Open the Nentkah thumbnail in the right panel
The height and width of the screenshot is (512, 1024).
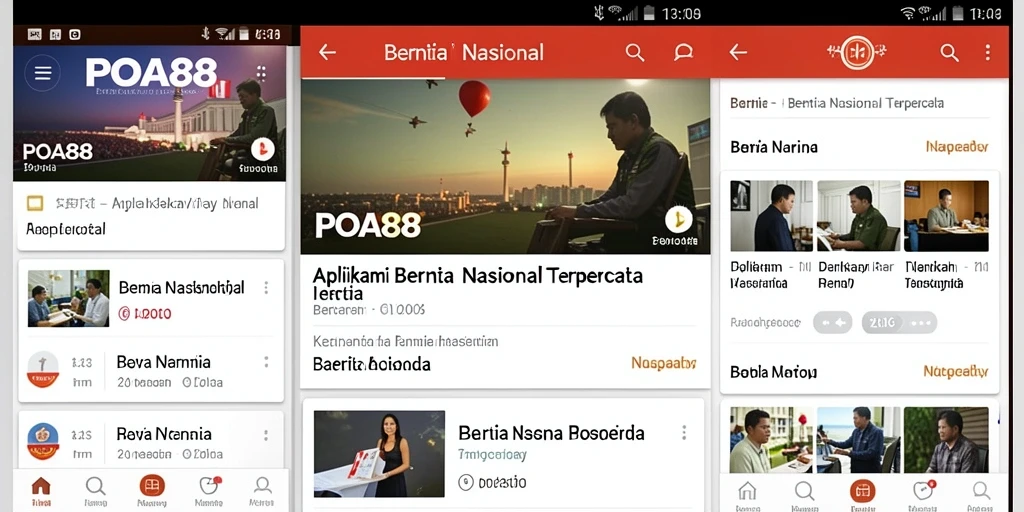point(946,216)
